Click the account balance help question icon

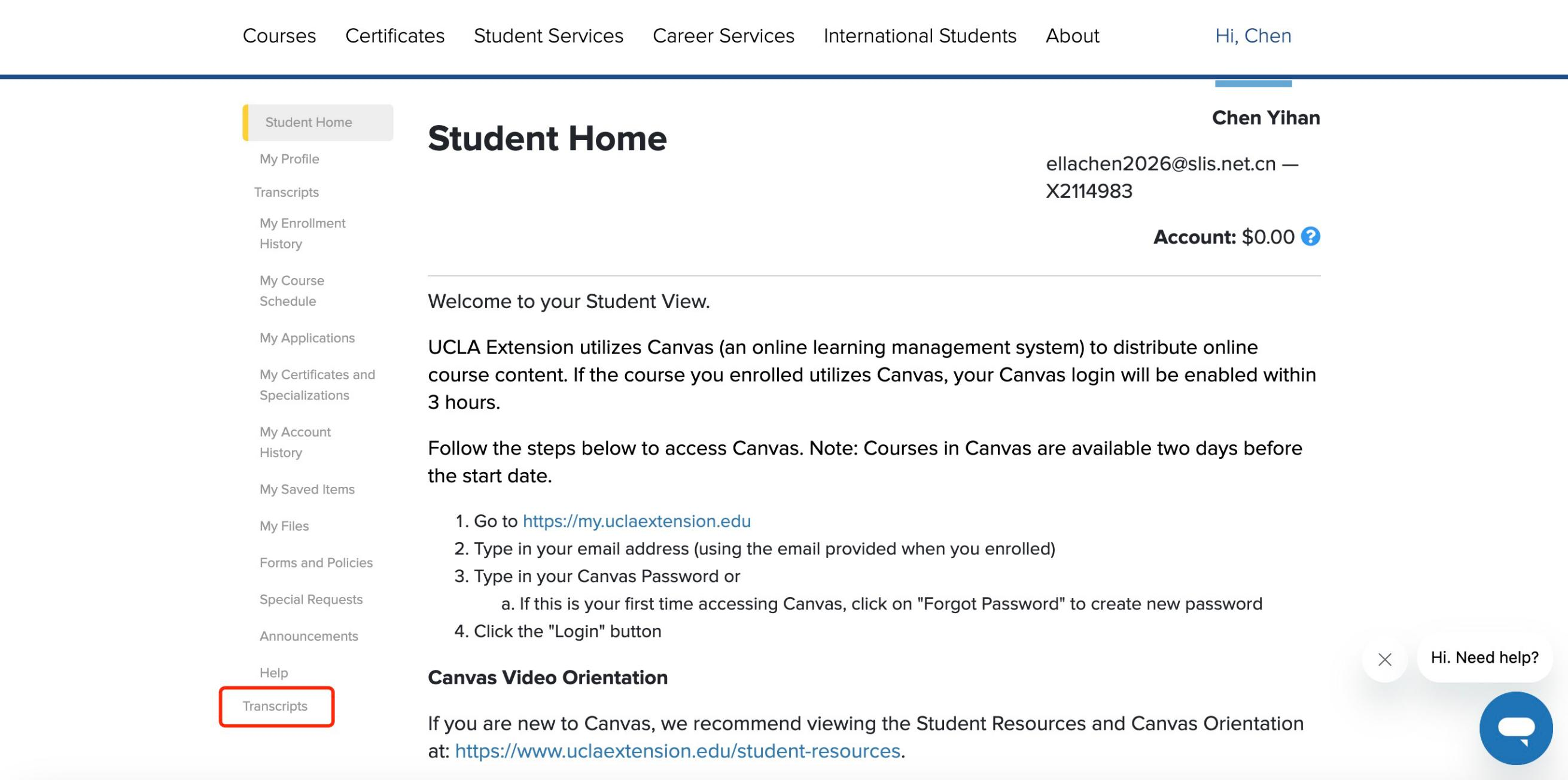tap(1310, 237)
